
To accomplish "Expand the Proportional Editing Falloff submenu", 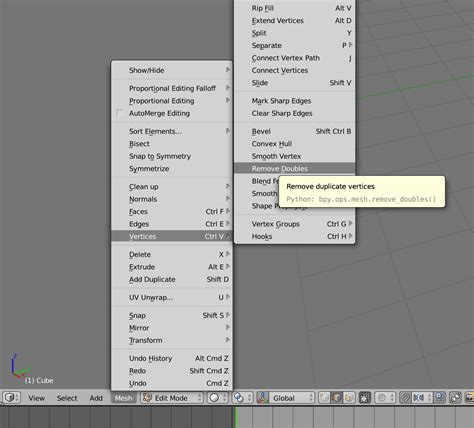I will pyautogui.click(x=172, y=88).
